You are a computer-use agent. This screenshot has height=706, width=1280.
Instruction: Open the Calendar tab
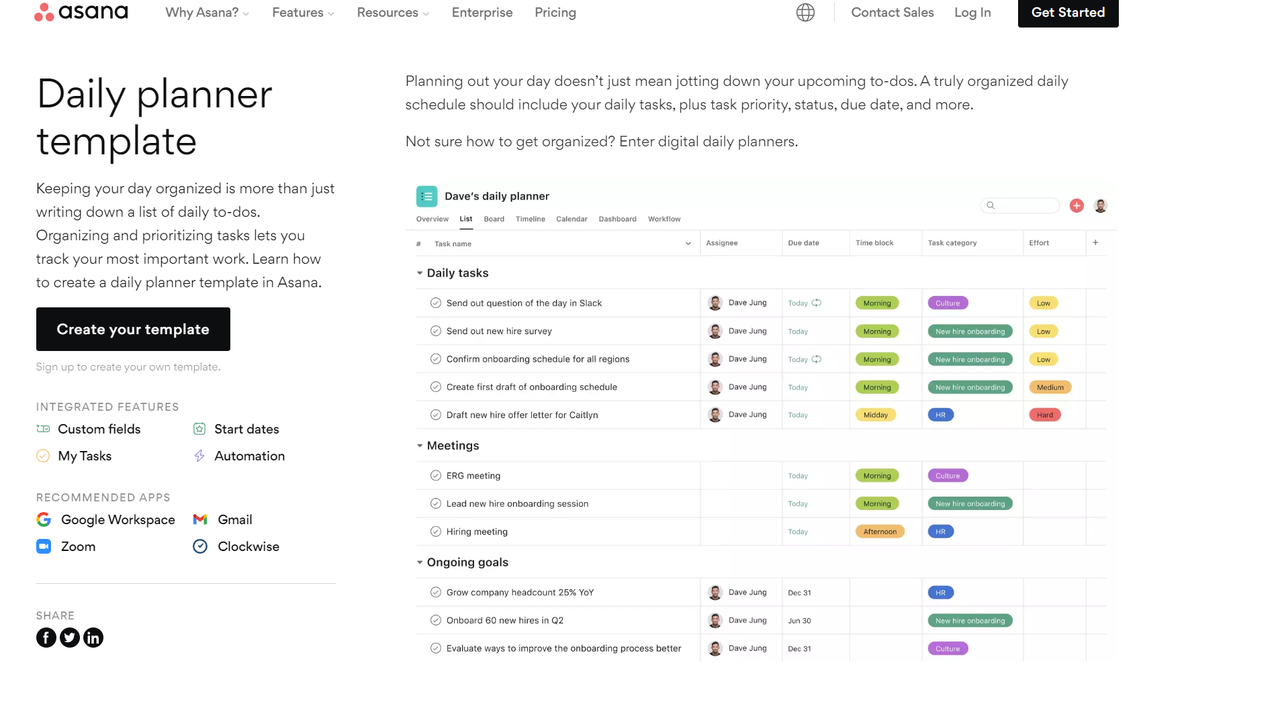(x=572, y=219)
